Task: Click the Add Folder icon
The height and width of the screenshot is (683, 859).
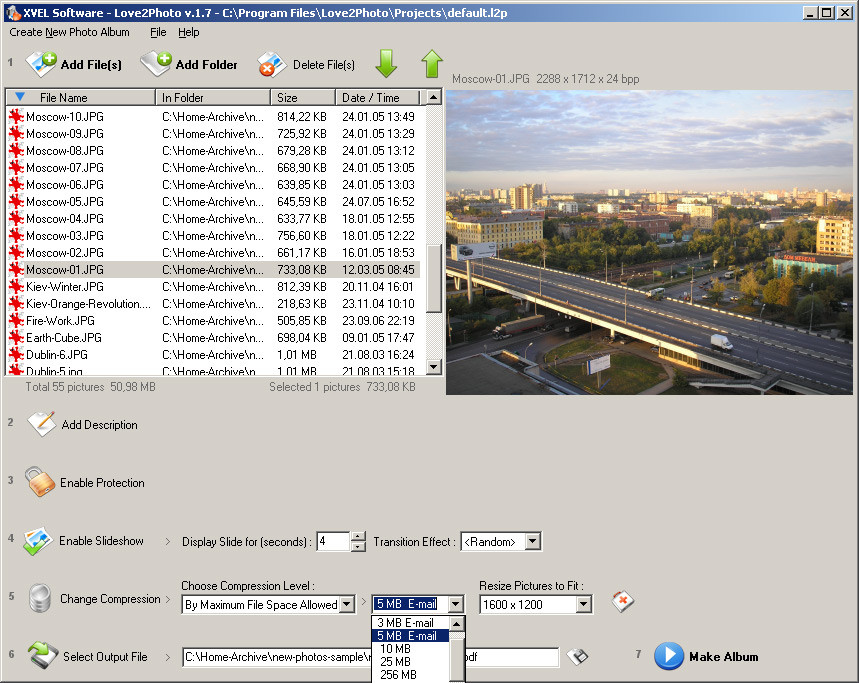Action: (x=157, y=64)
